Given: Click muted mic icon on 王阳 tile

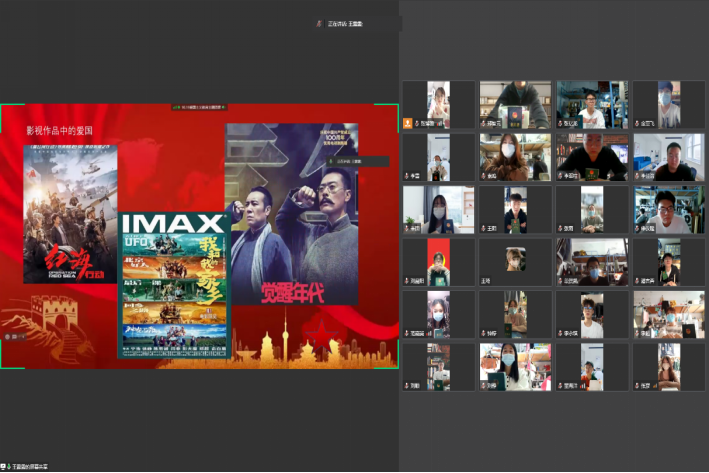Looking at the screenshot, I should (x=483, y=228).
